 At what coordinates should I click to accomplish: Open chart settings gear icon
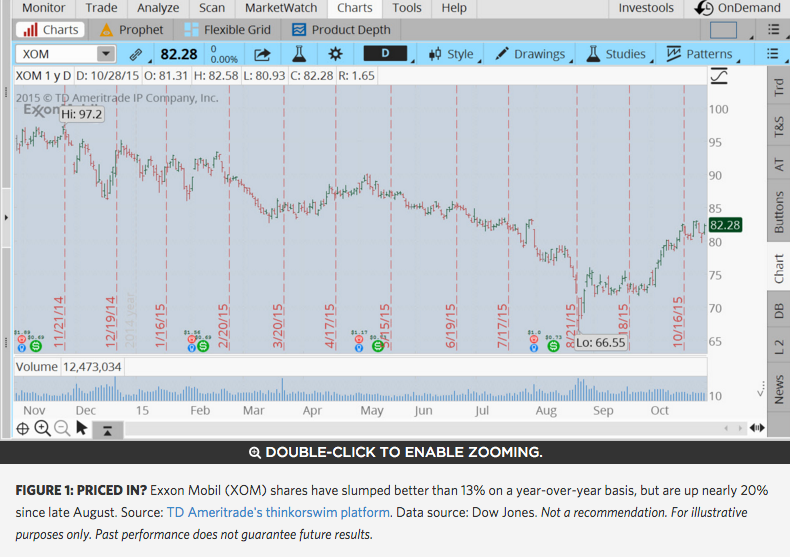pyautogui.click(x=335, y=53)
